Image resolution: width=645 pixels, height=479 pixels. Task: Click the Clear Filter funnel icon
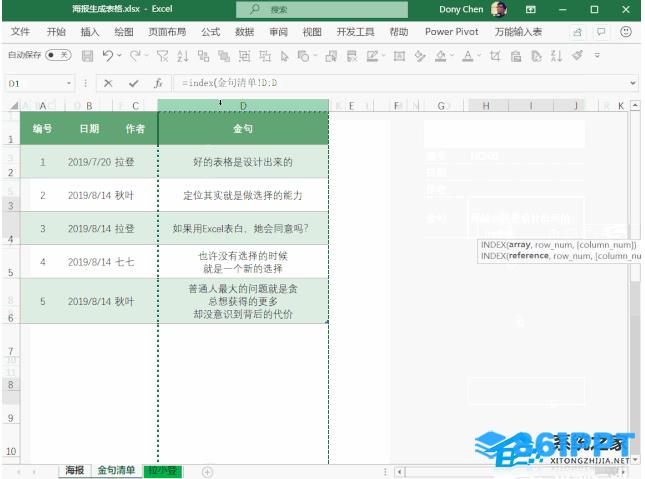(x=162, y=56)
